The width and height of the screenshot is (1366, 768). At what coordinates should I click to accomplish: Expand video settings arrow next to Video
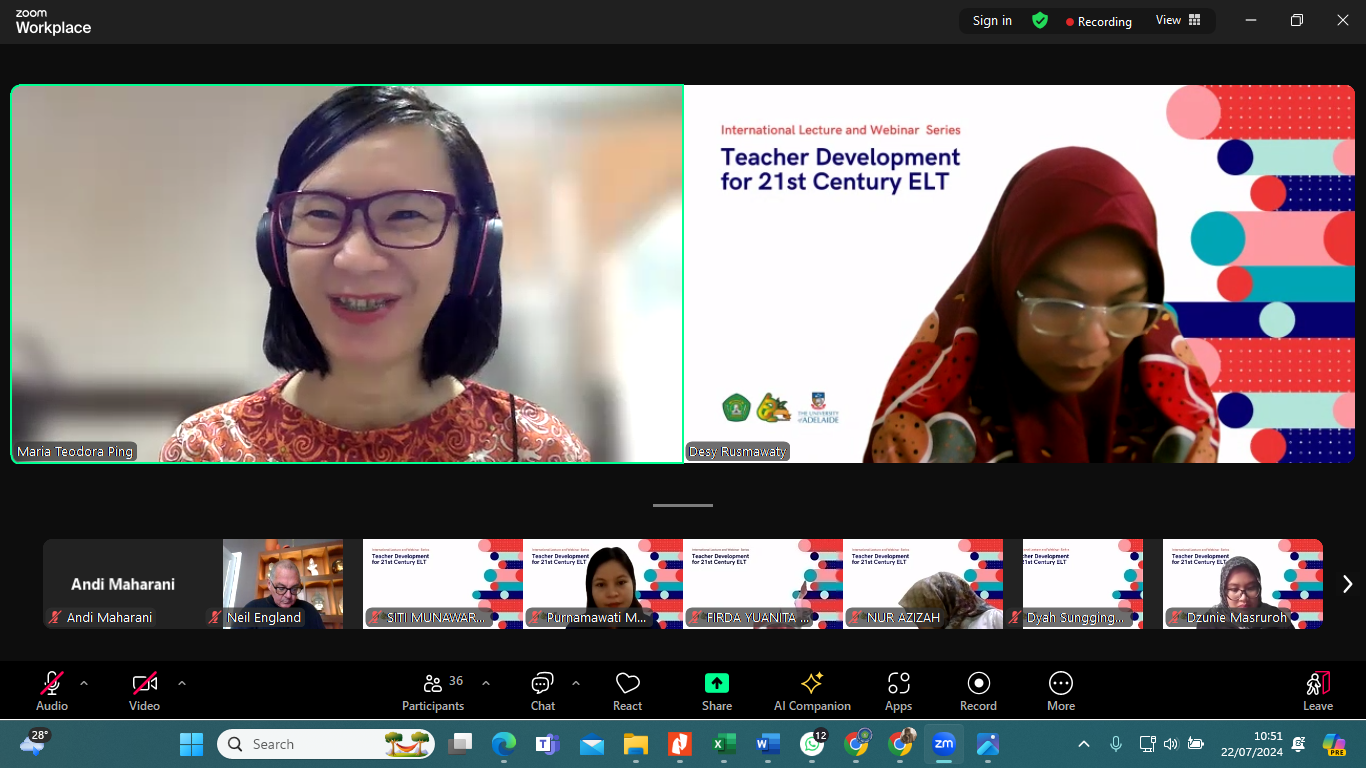181,683
